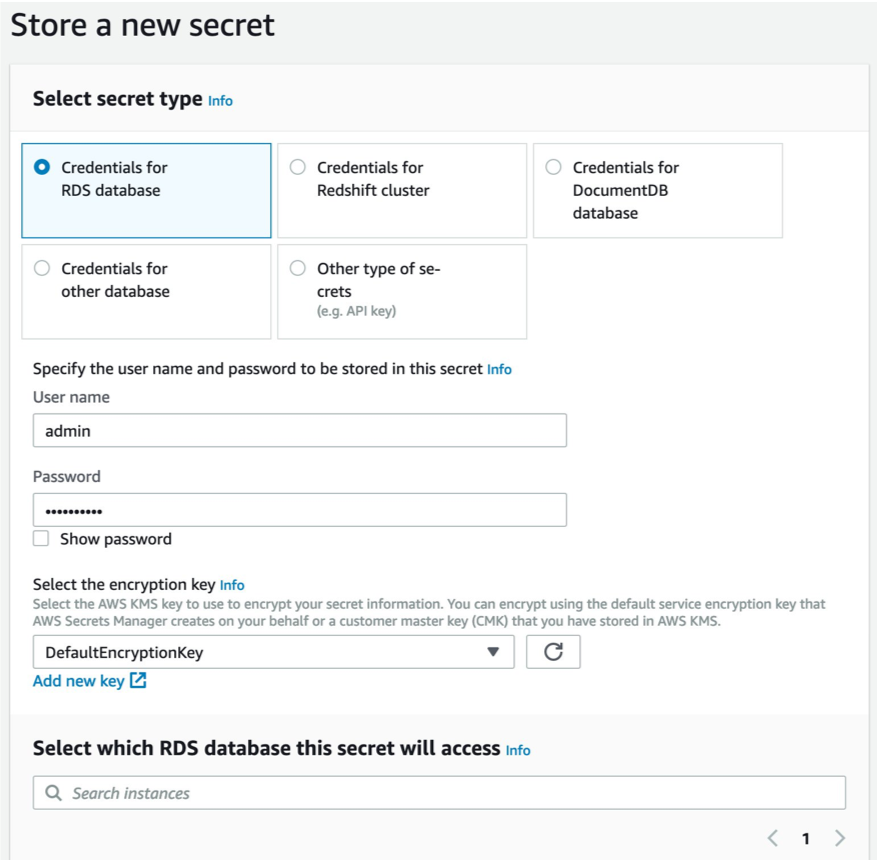Screen dimensions: 877x860
Task: Click Info beside the RDS database section heading
Action: coord(516,748)
